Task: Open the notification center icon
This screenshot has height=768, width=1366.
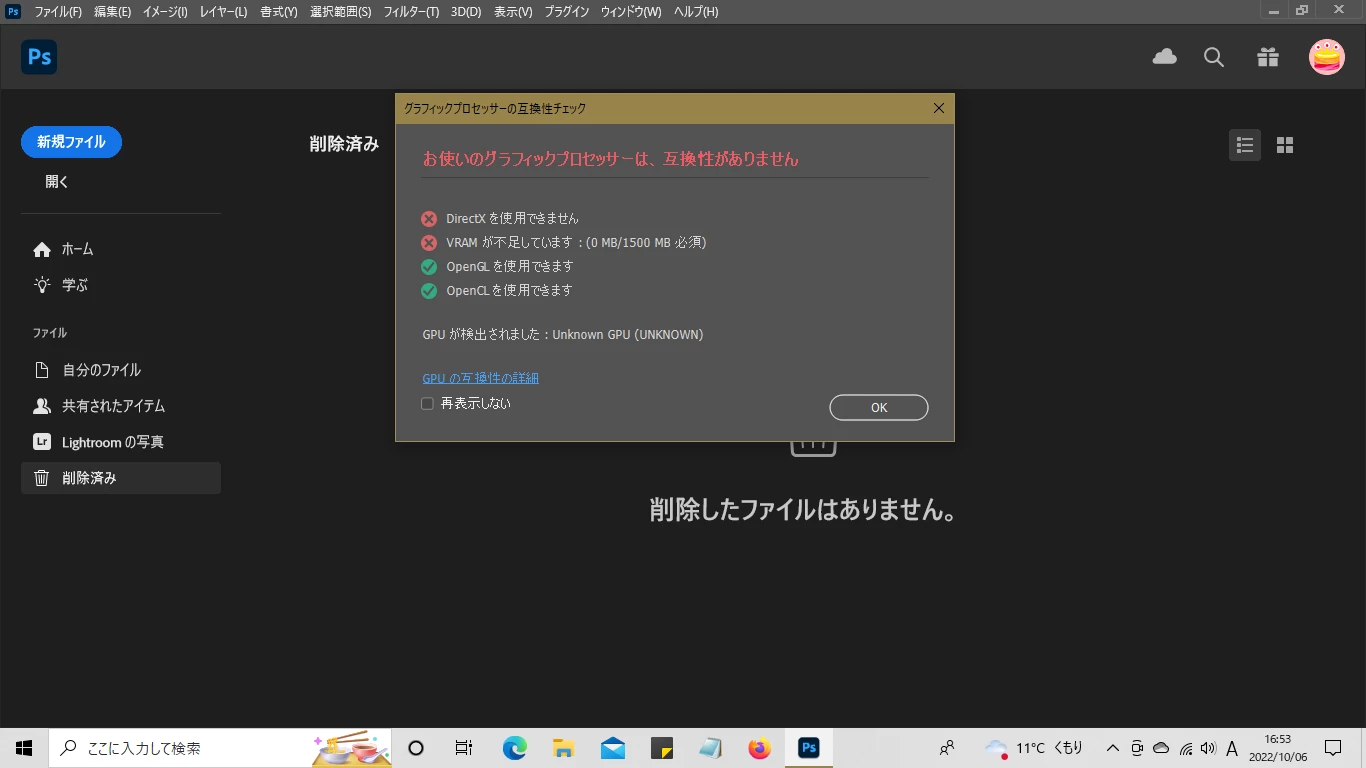Action: (x=1333, y=748)
